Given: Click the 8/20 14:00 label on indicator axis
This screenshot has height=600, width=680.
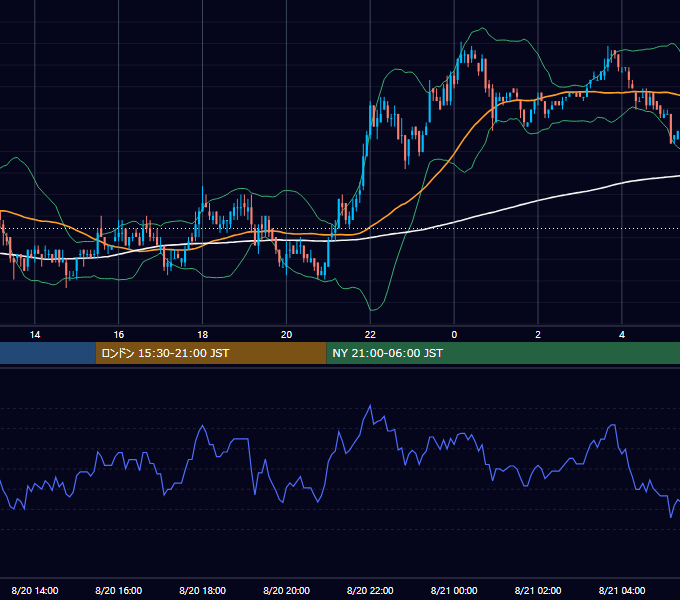Looking at the screenshot, I should (35, 590).
